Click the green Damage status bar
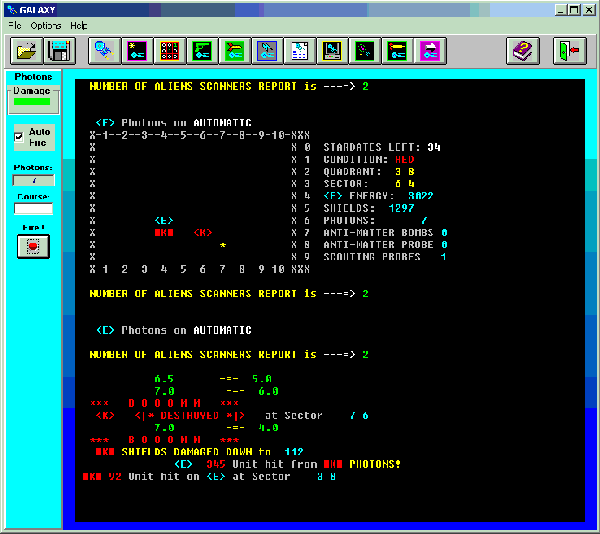The width and height of the screenshot is (600, 534). [32, 101]
